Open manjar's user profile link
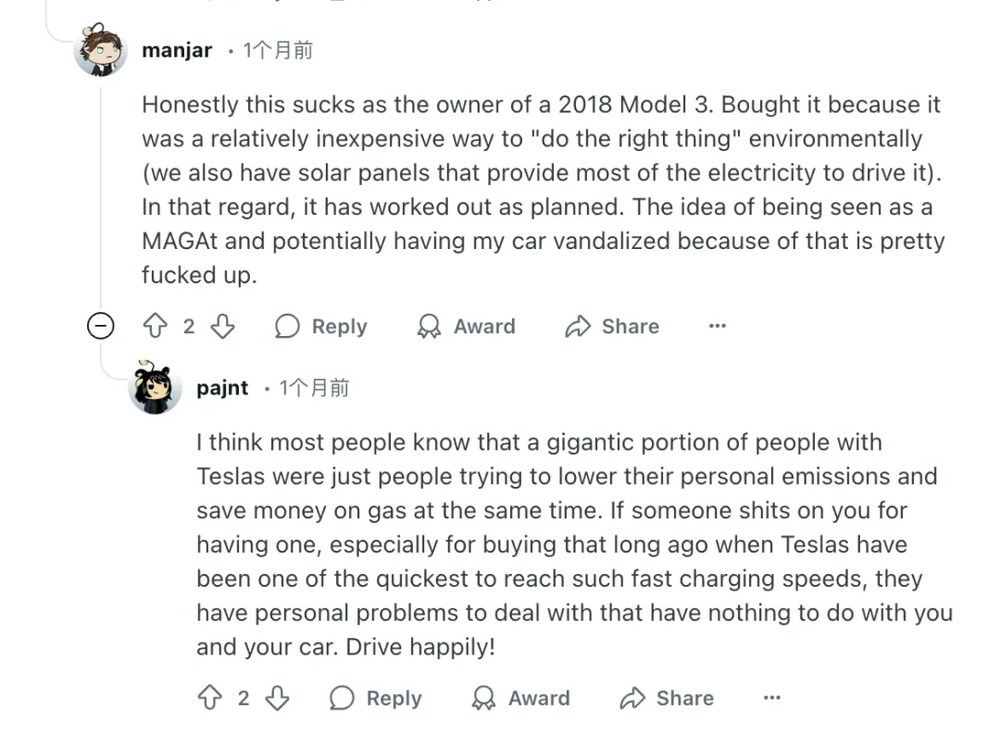The image size is (1000, 747). [x=177, y=50]
